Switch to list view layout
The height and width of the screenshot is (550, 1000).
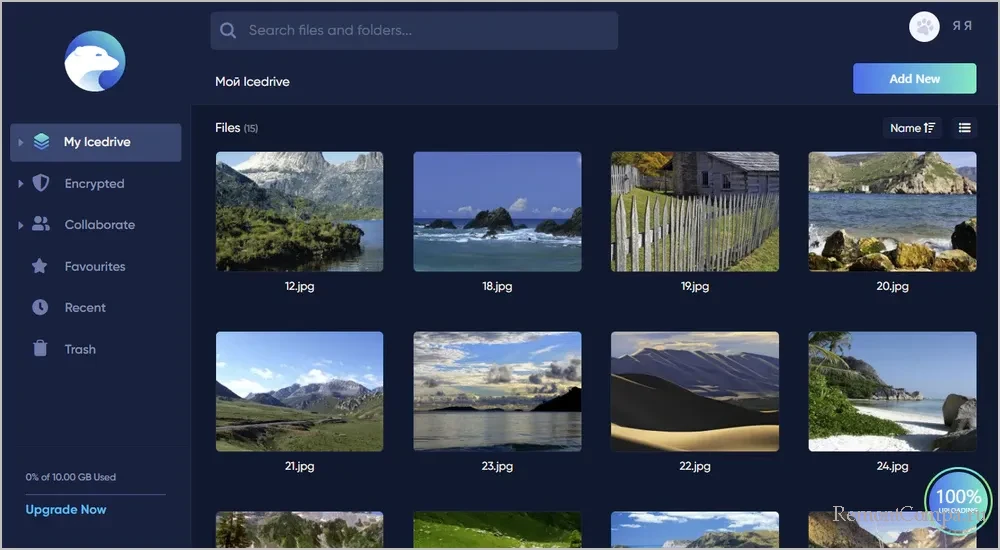click(964, 128)
